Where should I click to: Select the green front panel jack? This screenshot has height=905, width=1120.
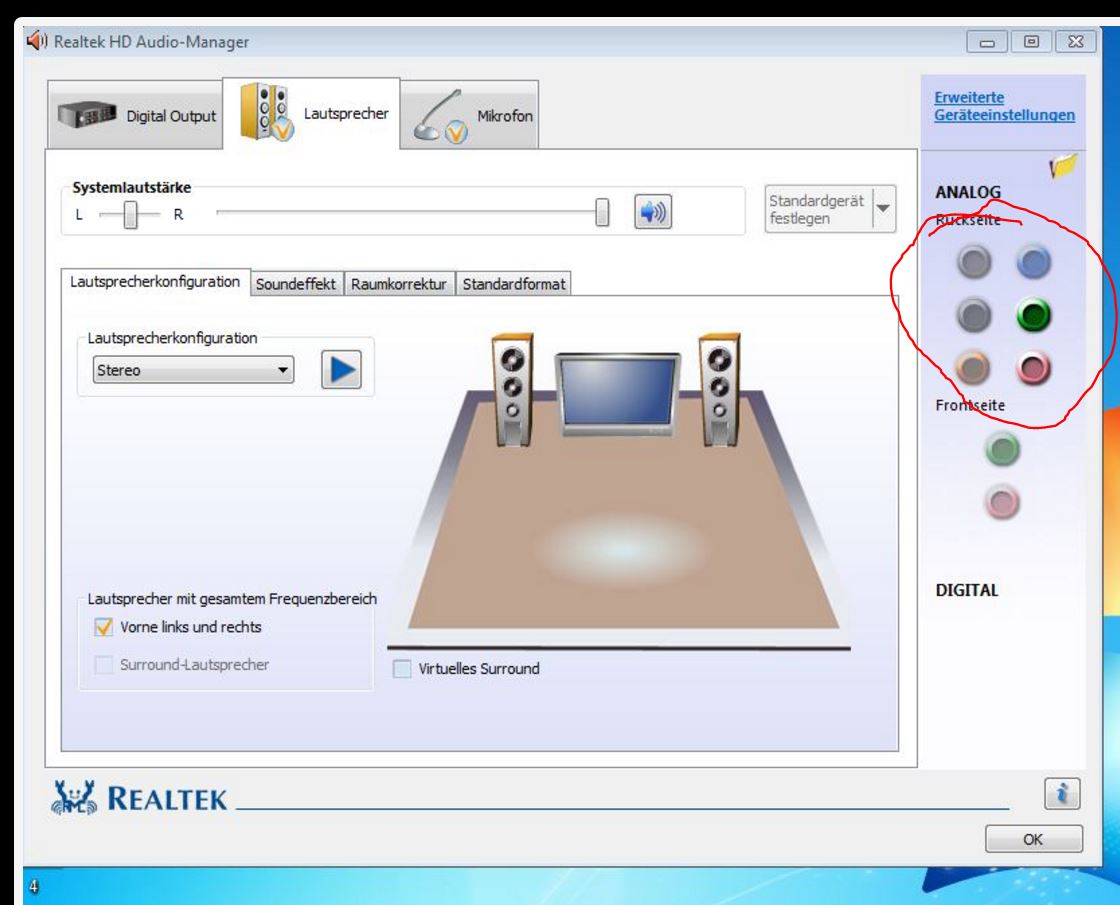tap(1003, 449)
